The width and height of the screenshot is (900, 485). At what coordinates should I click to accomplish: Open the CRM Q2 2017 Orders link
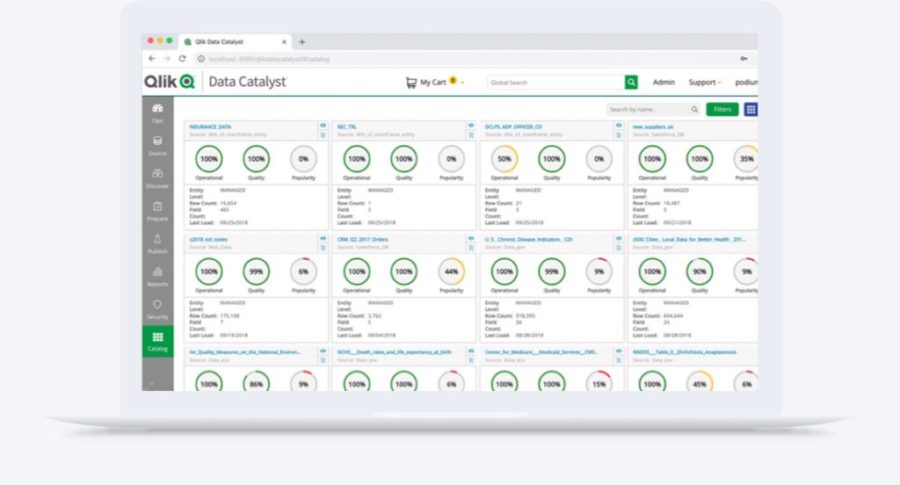pos(362,239)
